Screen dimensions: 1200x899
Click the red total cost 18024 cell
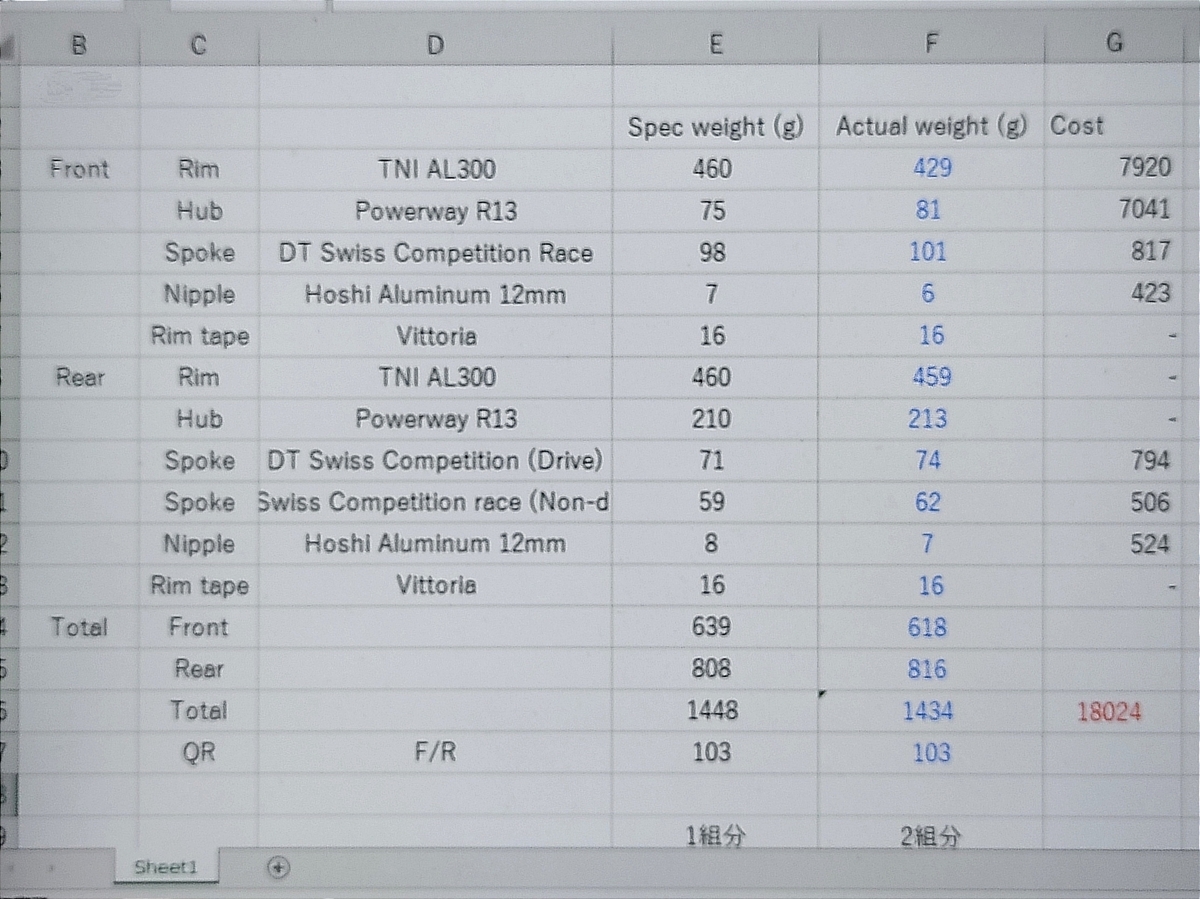(1115, 711)
